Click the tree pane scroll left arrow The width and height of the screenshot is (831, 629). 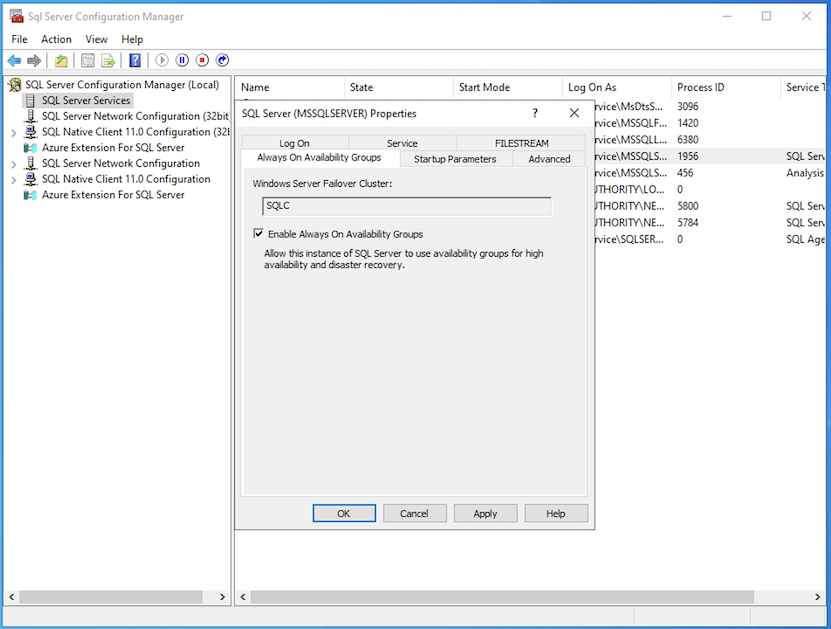11,597
